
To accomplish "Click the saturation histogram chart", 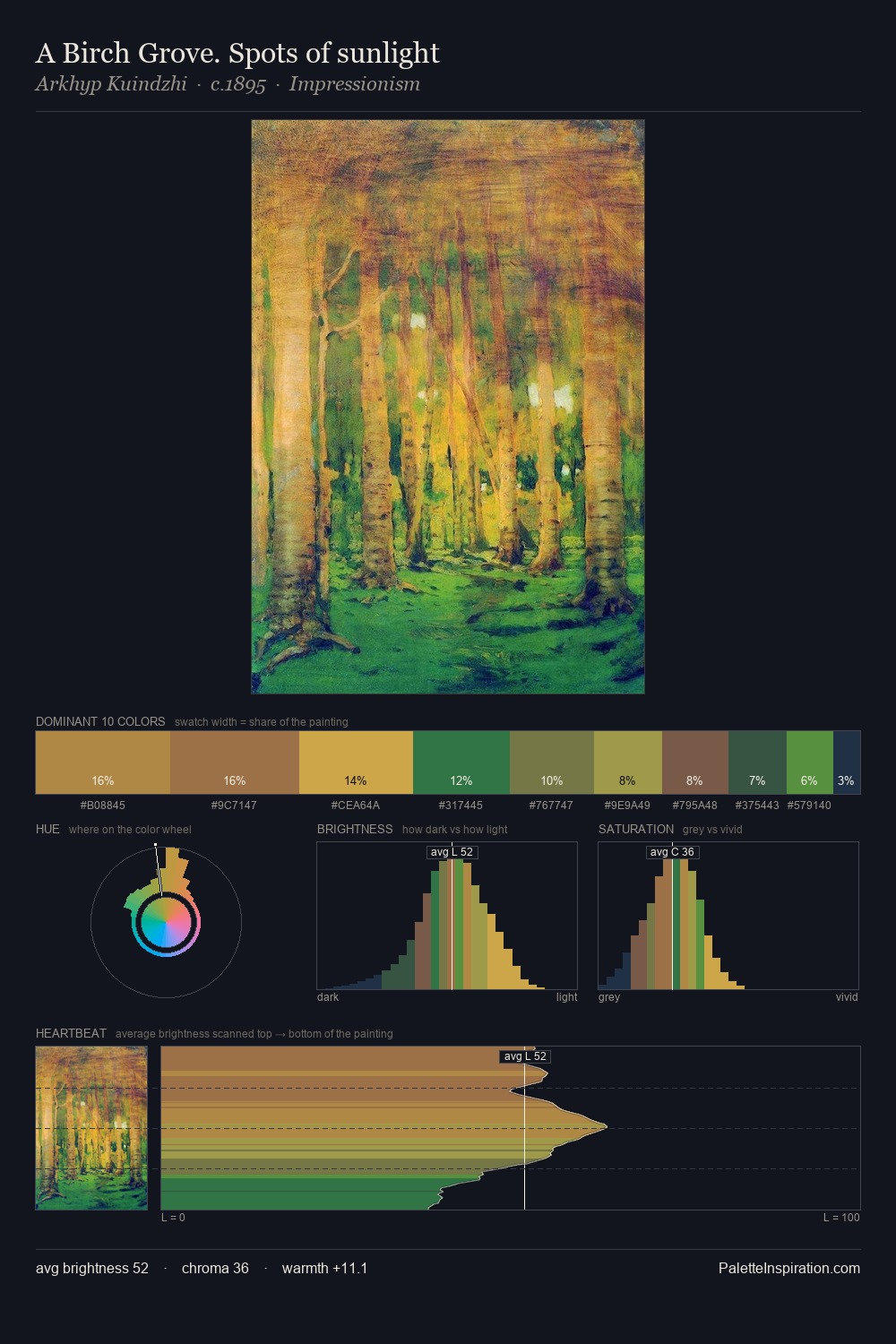I will [728, 916].
